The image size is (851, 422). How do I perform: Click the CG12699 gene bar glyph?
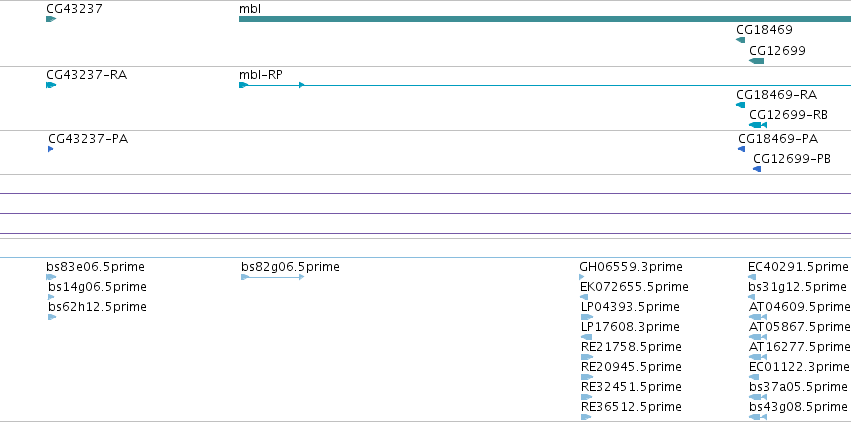pyautogui.click(x=757, y=61)
